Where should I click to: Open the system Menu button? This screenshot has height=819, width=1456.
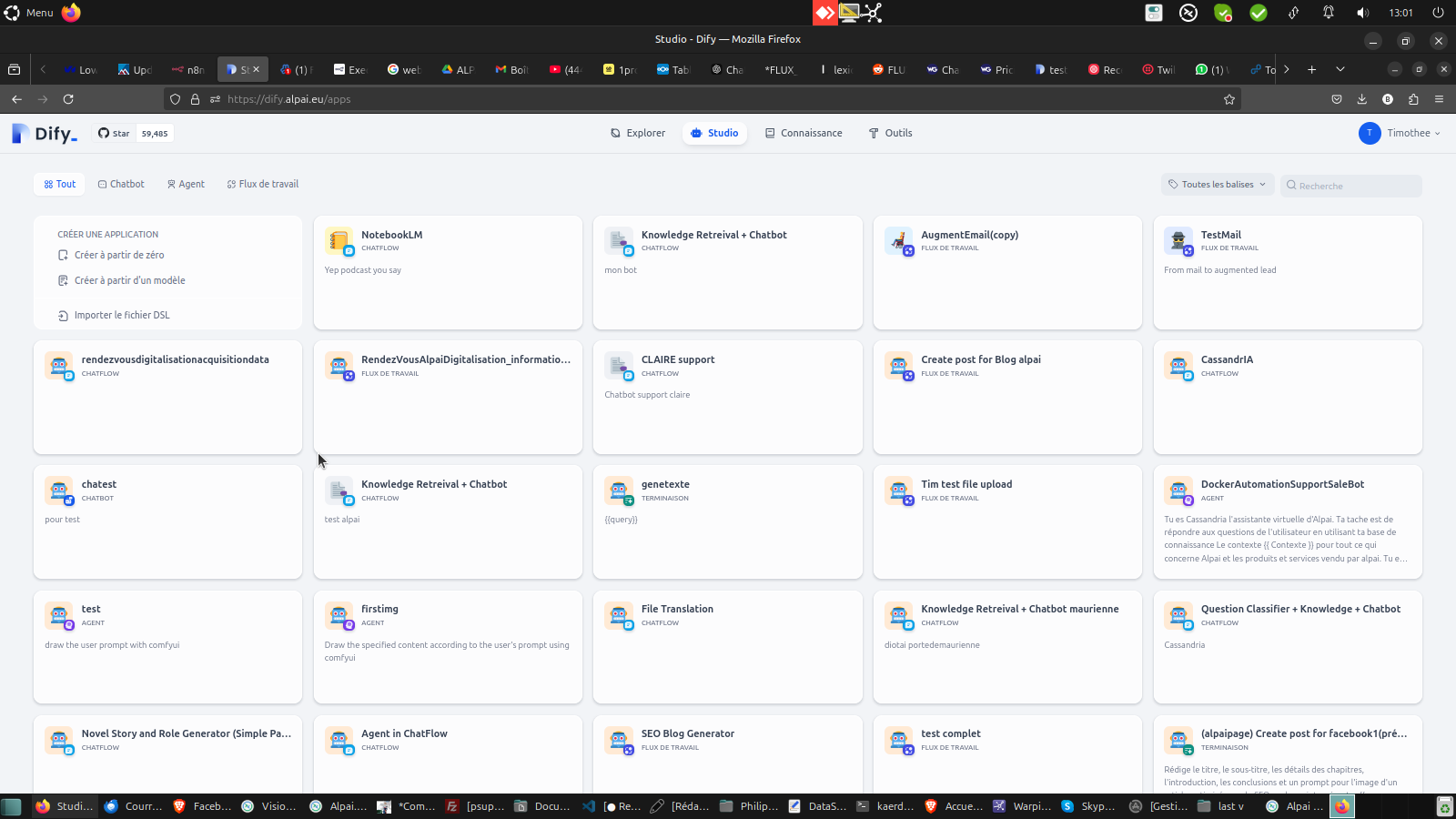pos(29,13)
